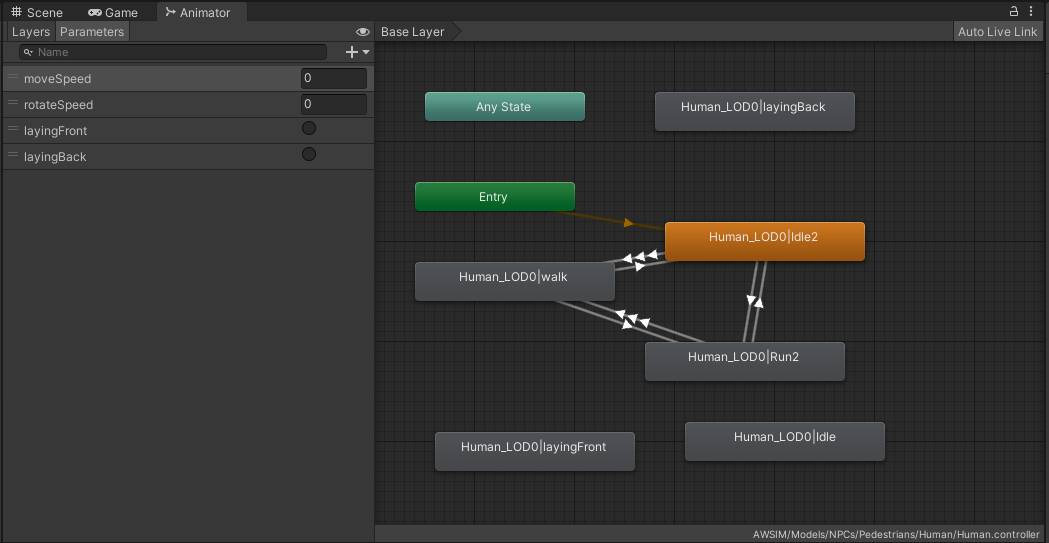Open the add-parameter dropdown arrow
The image size is (1049, 543).
coord(366,52)
